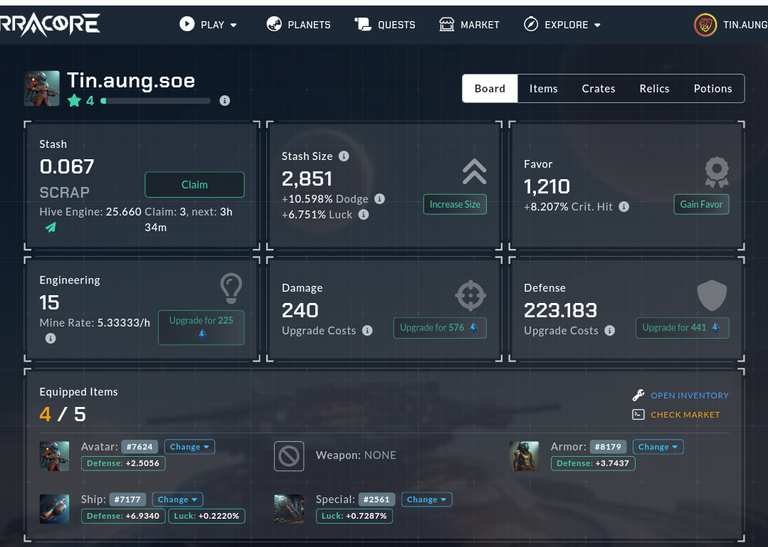Viewport: 768px width, 547px height.
Task: Click the Defense Upgrade Costs info icon
Action: pyautogui.click(x=610, y=331)
